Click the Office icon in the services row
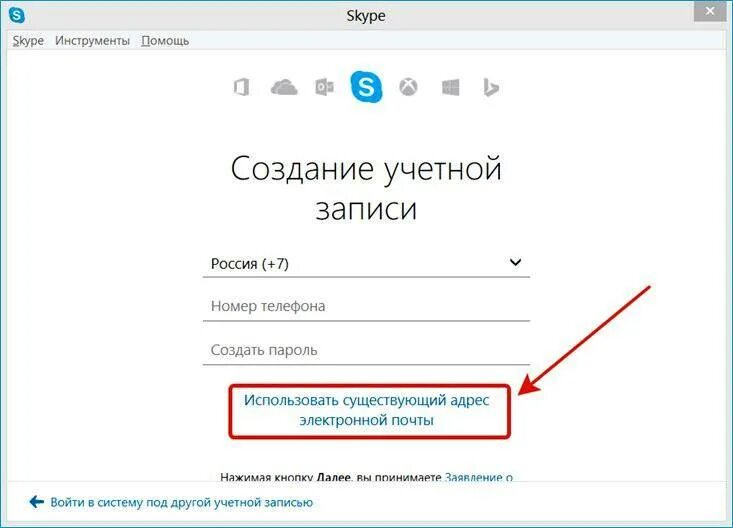 [x=241, y=87]
